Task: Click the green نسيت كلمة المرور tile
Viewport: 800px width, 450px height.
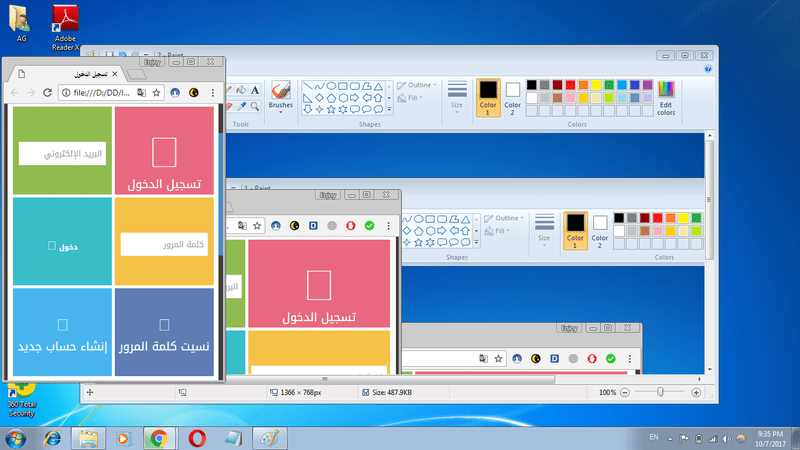Action: tap(164, 333)
